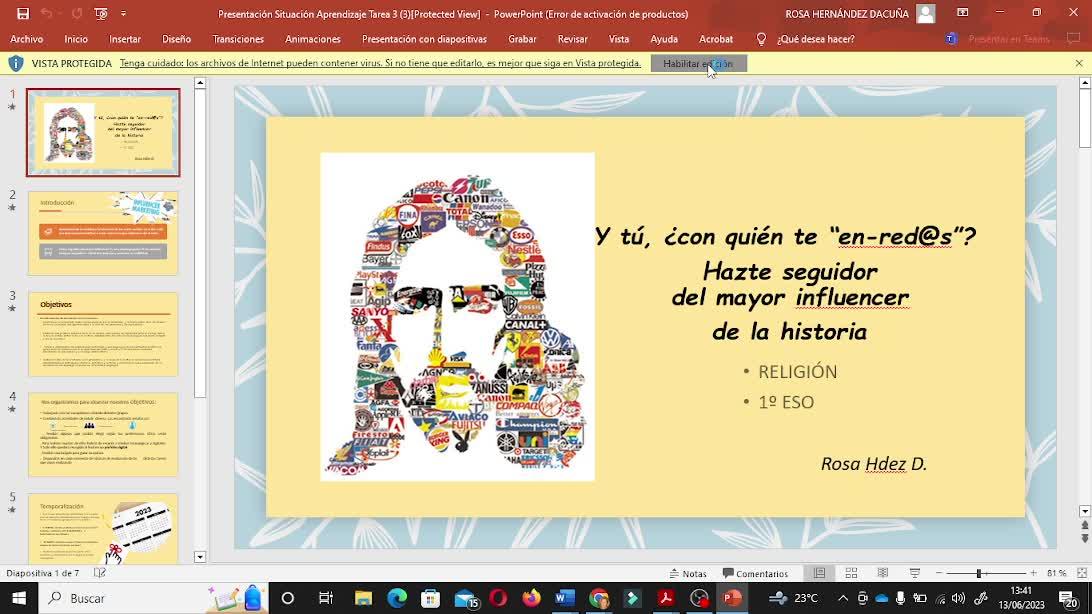Click the protected view warning link text

tap(380, 63)
